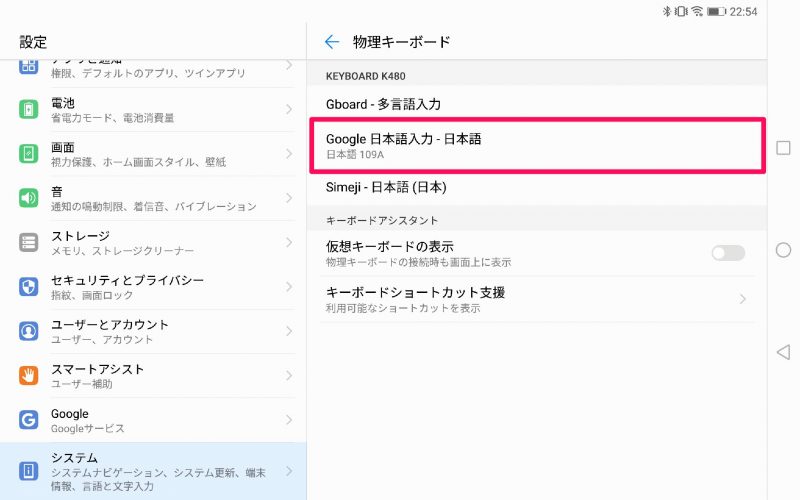Select Simeji - 日本語 (日本) keyboard
800x500 pixels.
[537, 187]
